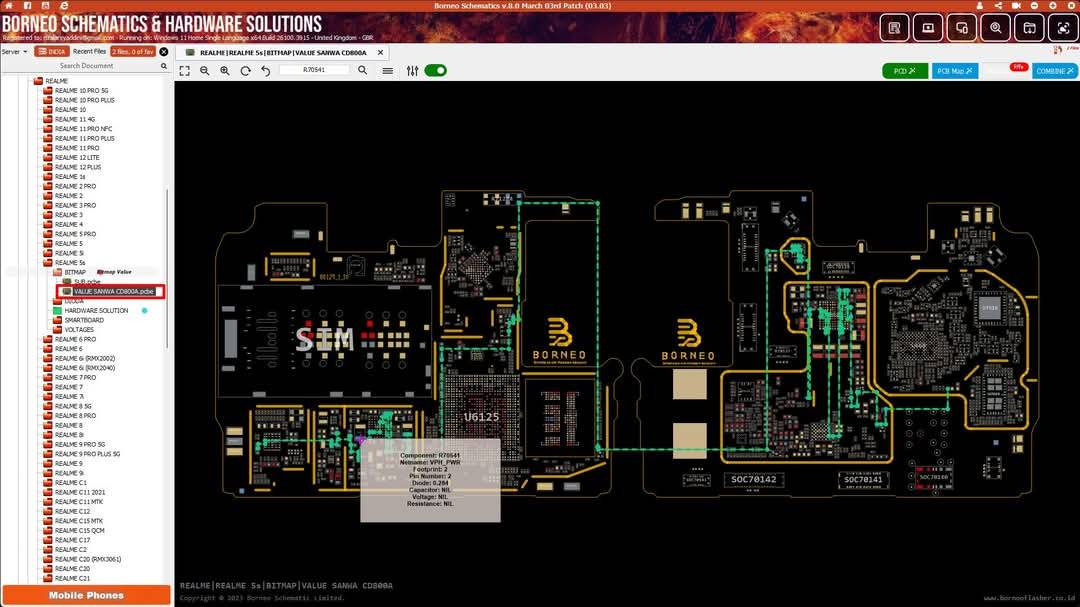Select REALME 8 5G in the tree
The height and width of the screenshot is (607, 1080).
(73, 407)
